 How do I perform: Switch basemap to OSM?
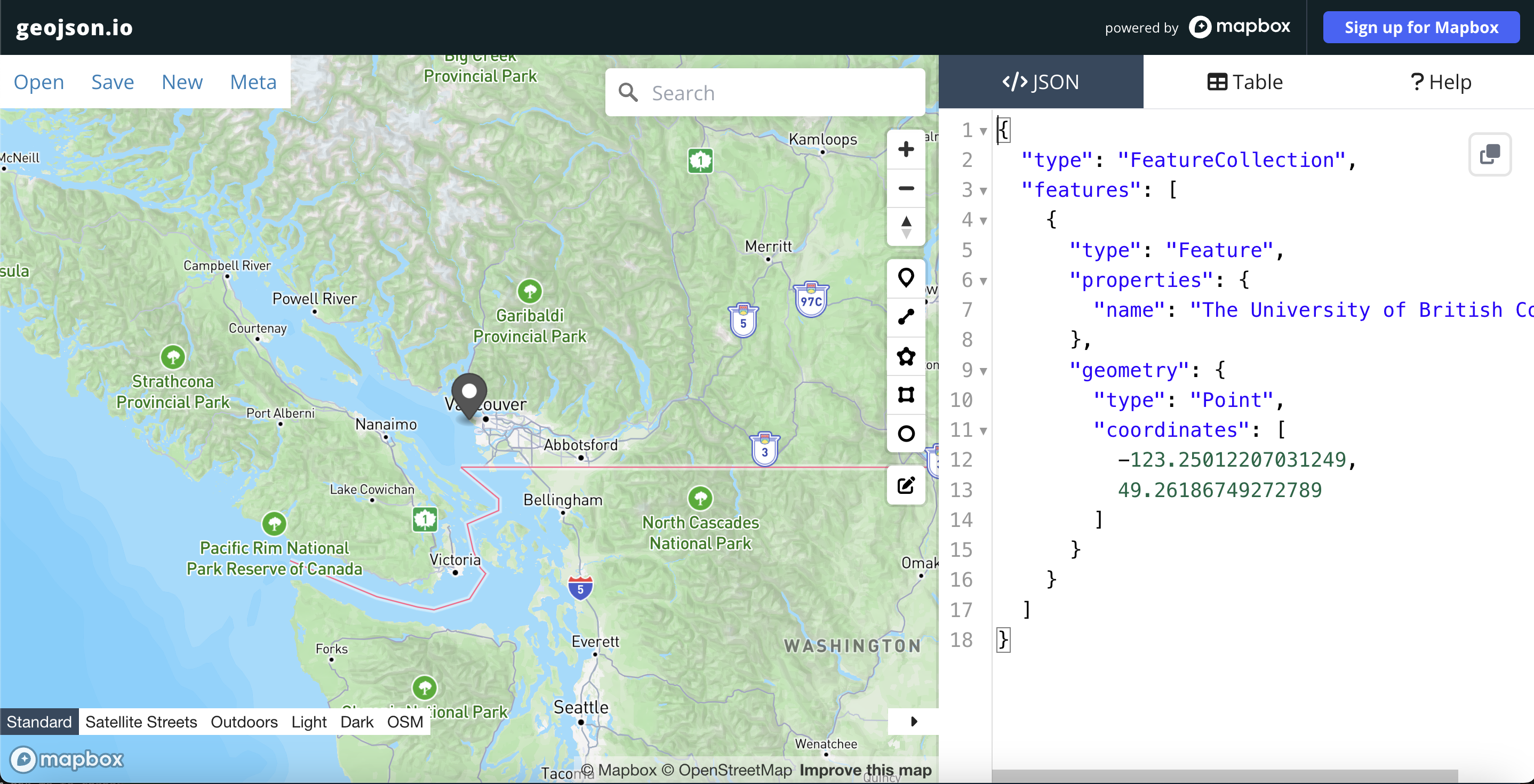tap(405, 722)
